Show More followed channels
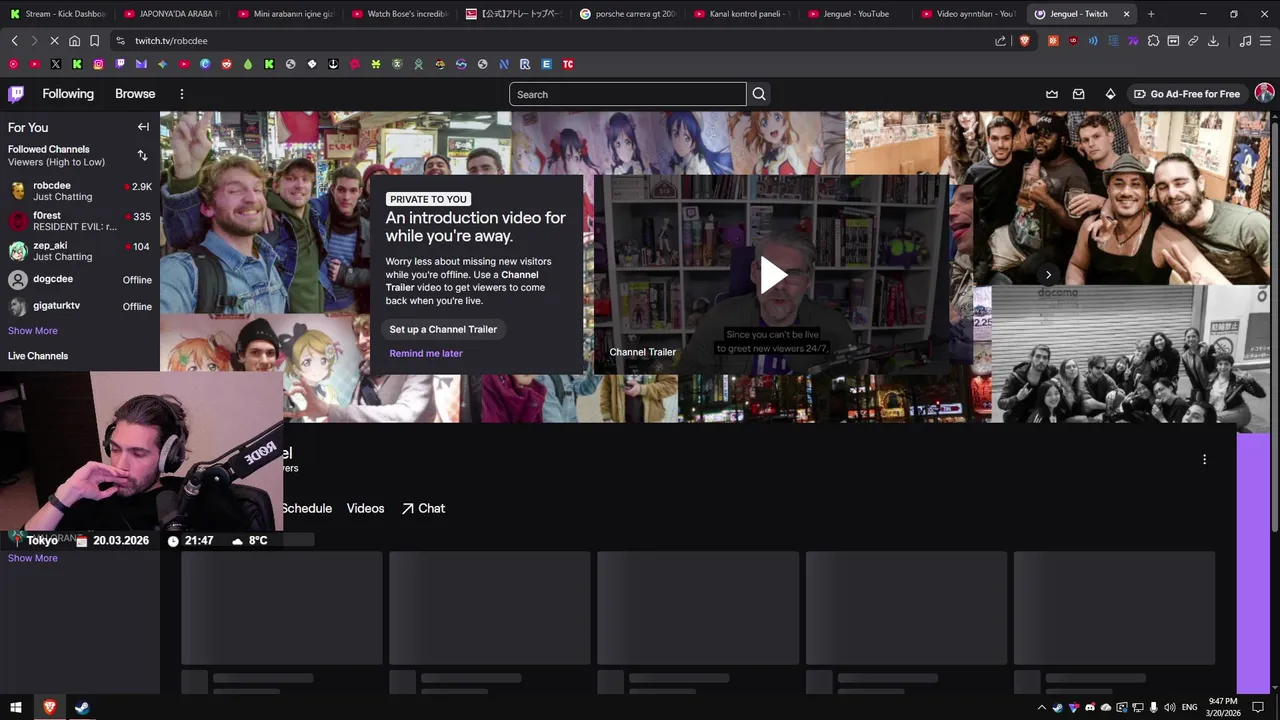This screenshot has height=720, width=1280. pyautogui.click(x=33, y=331)
